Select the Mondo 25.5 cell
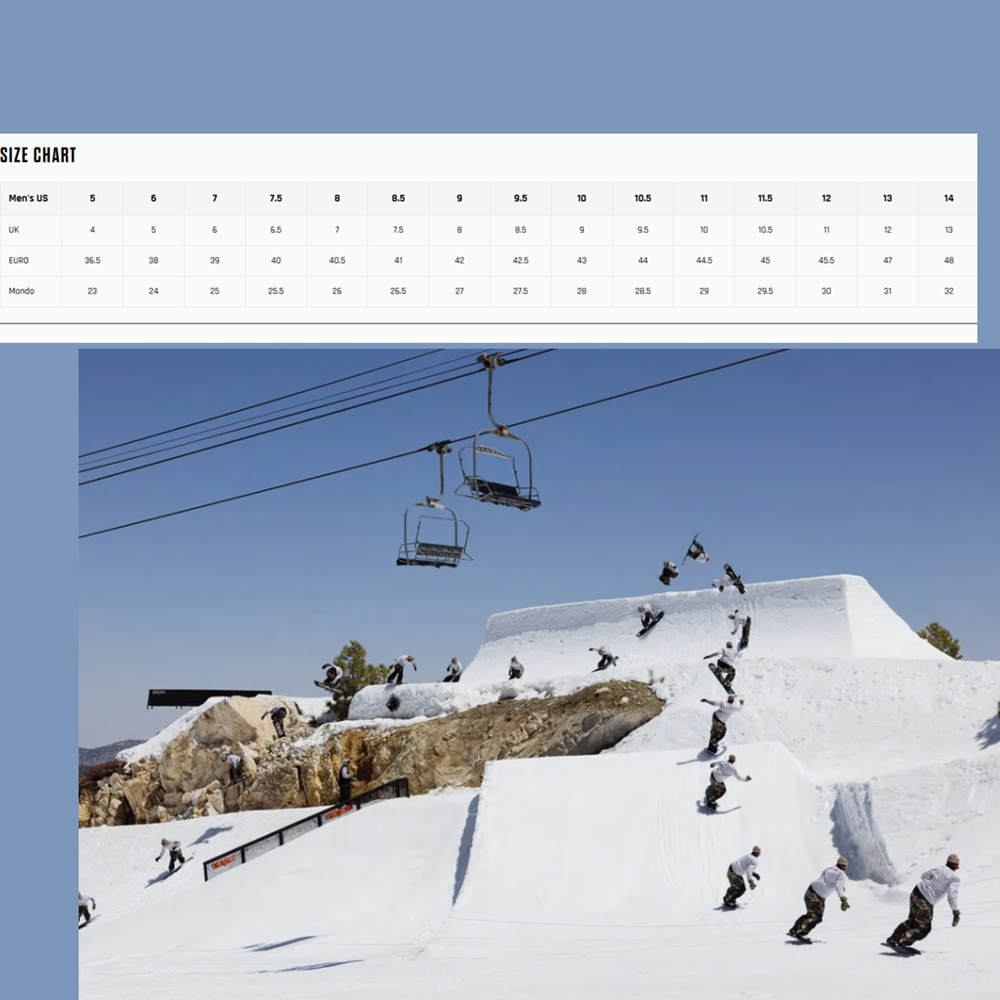The width and height of the screenshot is (1000, 1000). pos(276,291)
